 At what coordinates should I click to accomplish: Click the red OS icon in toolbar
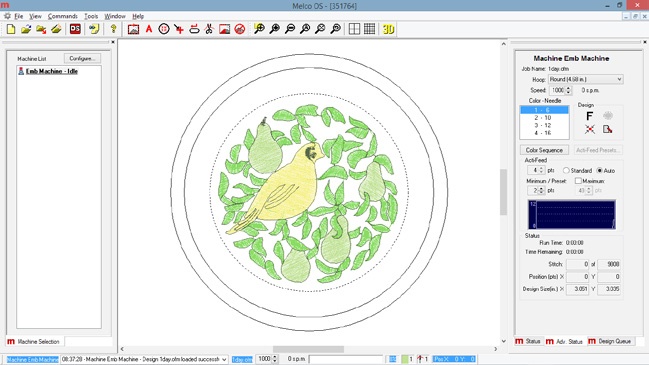click(x=75, y=29)
